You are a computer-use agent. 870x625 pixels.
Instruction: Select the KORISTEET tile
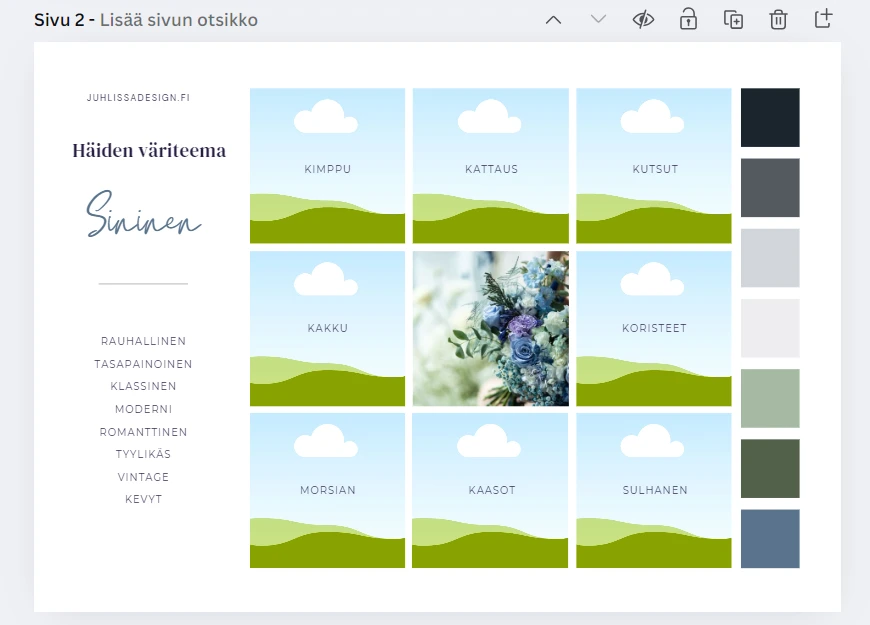tap(653, 328)
